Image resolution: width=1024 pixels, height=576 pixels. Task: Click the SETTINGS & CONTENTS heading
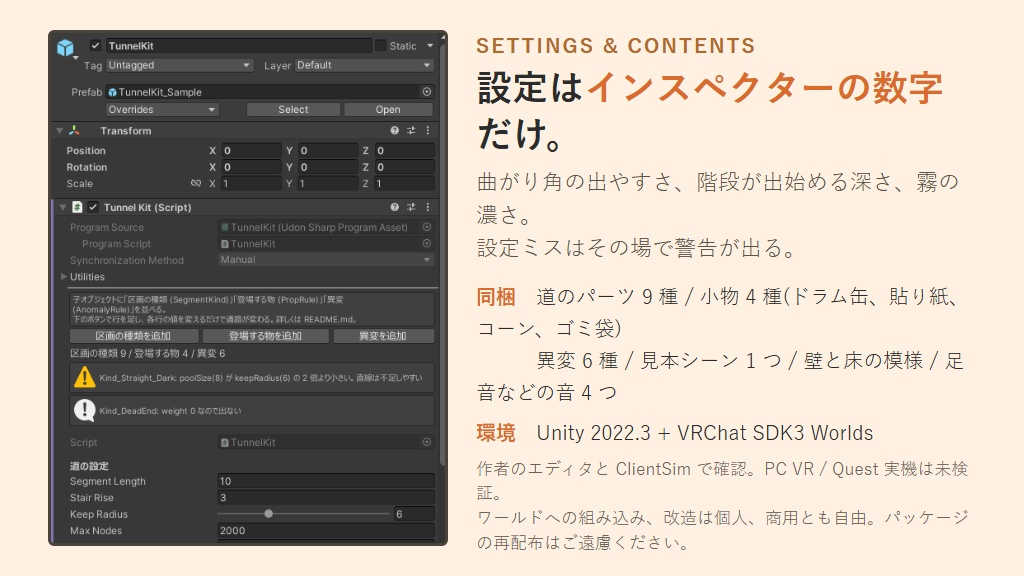615,46
